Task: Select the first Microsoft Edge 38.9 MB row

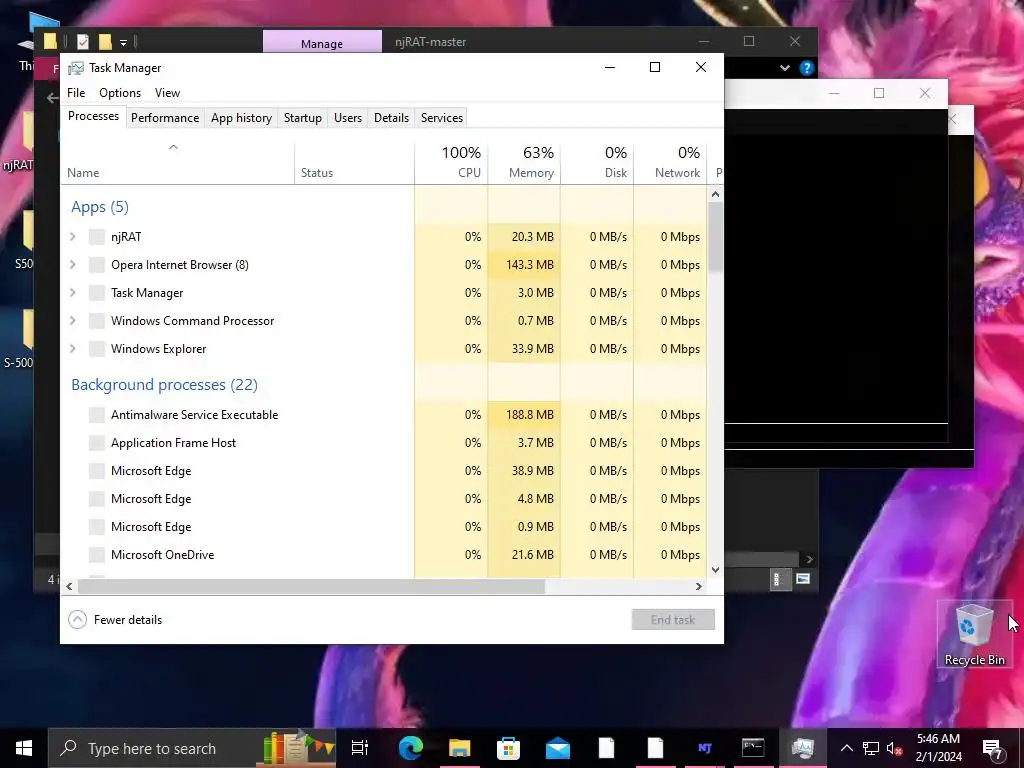Action: (384, 471)
